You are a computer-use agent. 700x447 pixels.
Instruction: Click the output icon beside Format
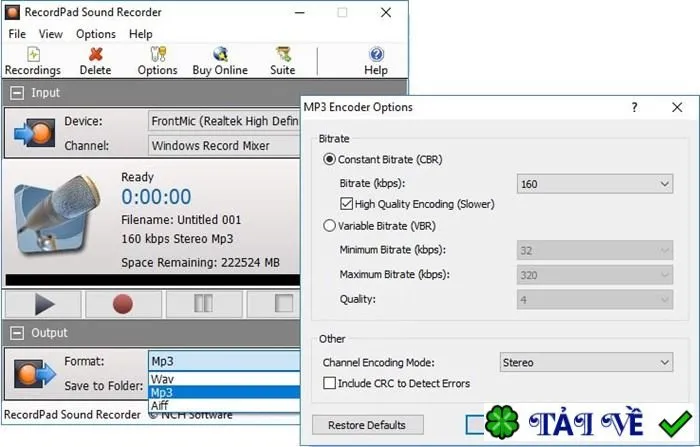[35, 373]
